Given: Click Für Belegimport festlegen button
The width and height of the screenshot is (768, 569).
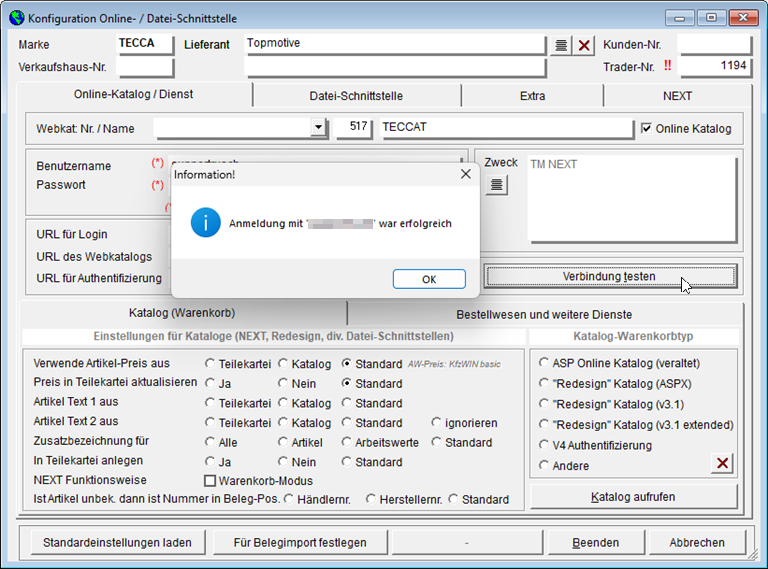Looking at the screenshot, I should 300,543.
